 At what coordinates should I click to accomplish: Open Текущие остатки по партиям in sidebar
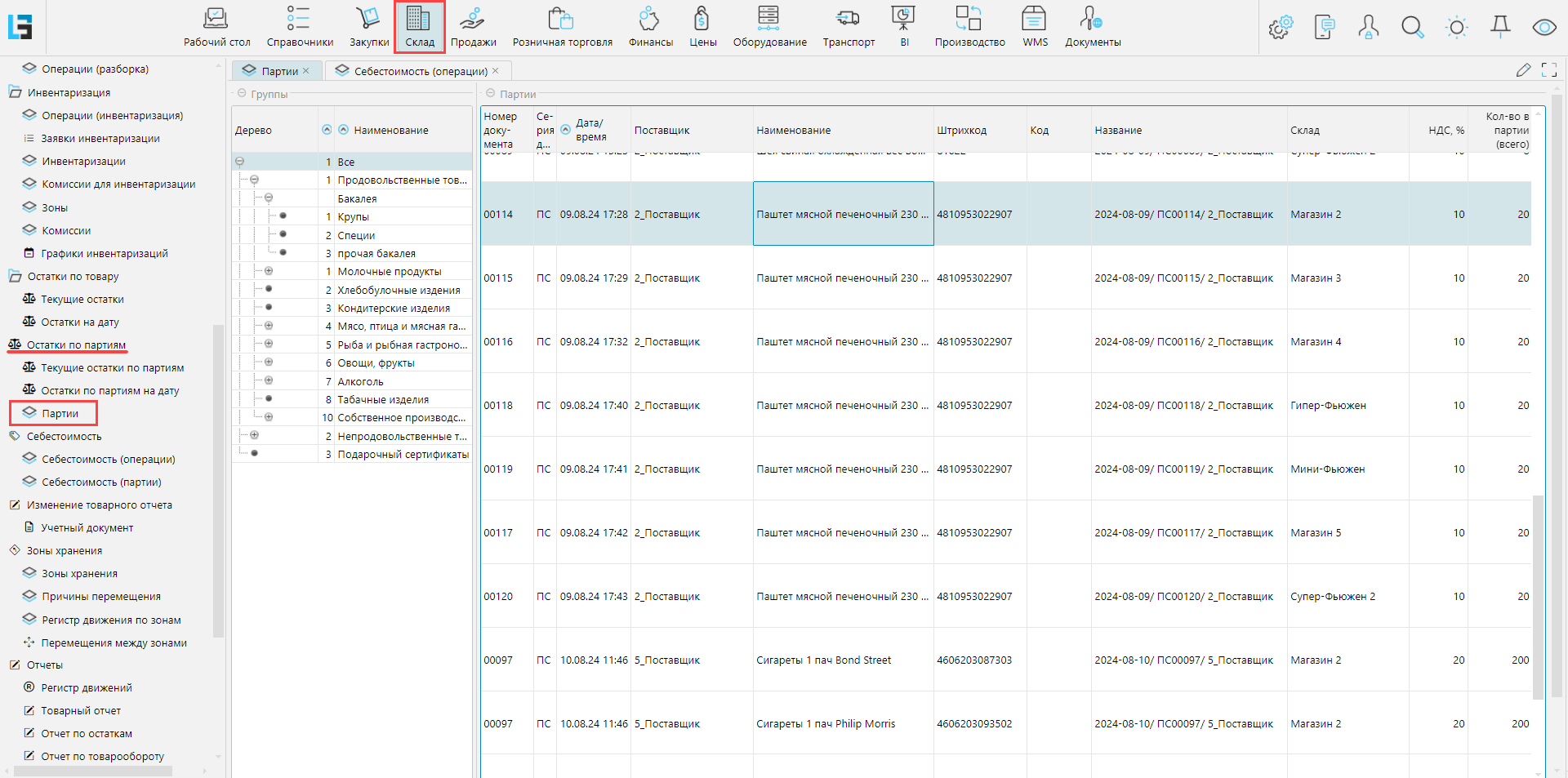[x=112, y=368]
